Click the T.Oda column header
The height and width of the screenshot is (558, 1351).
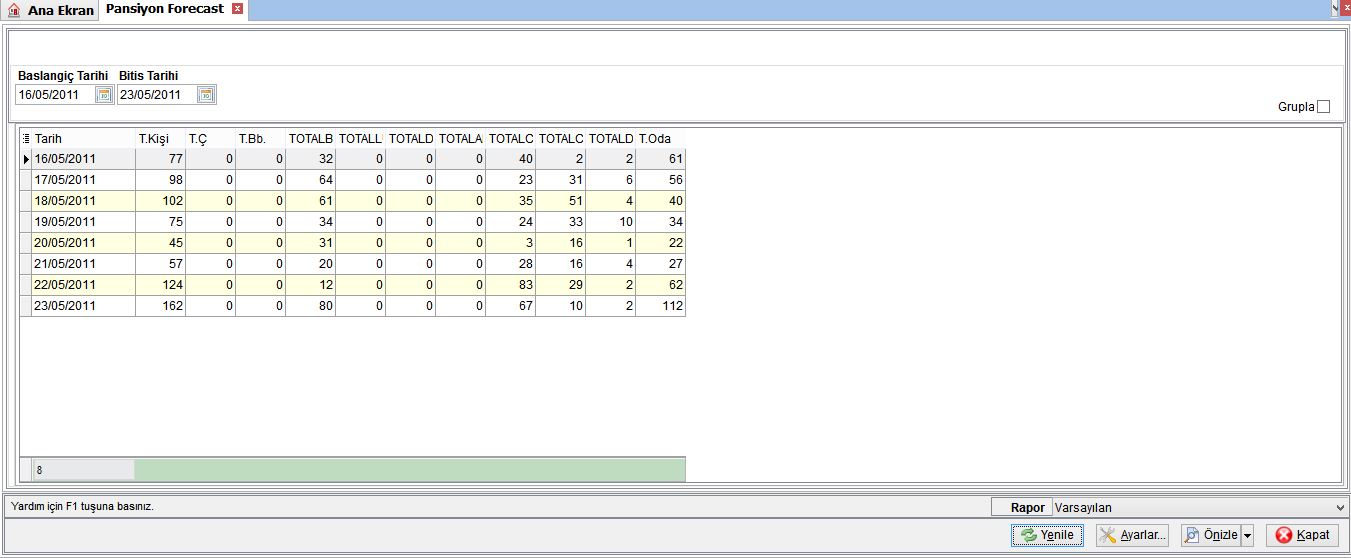click(660, 139)
